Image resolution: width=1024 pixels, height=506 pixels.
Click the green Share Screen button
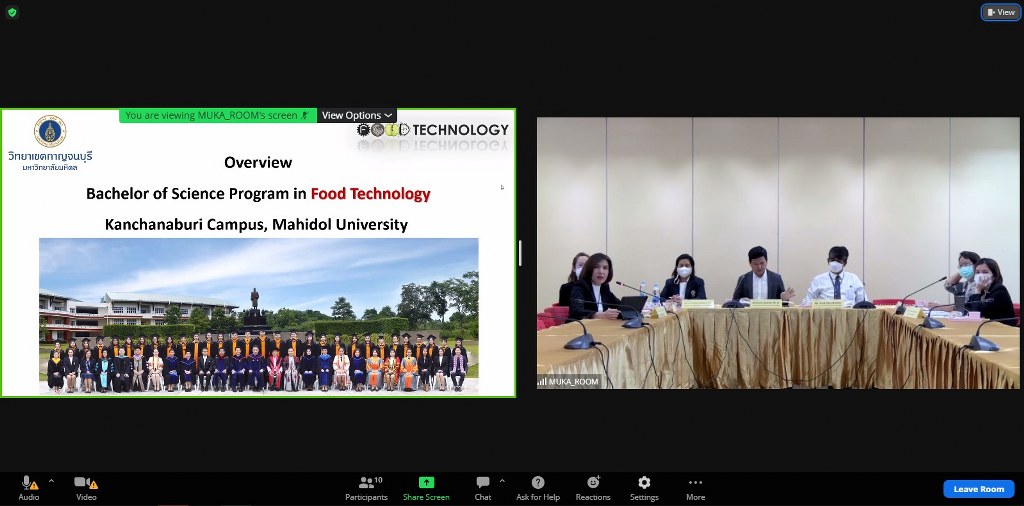point(426,488)
